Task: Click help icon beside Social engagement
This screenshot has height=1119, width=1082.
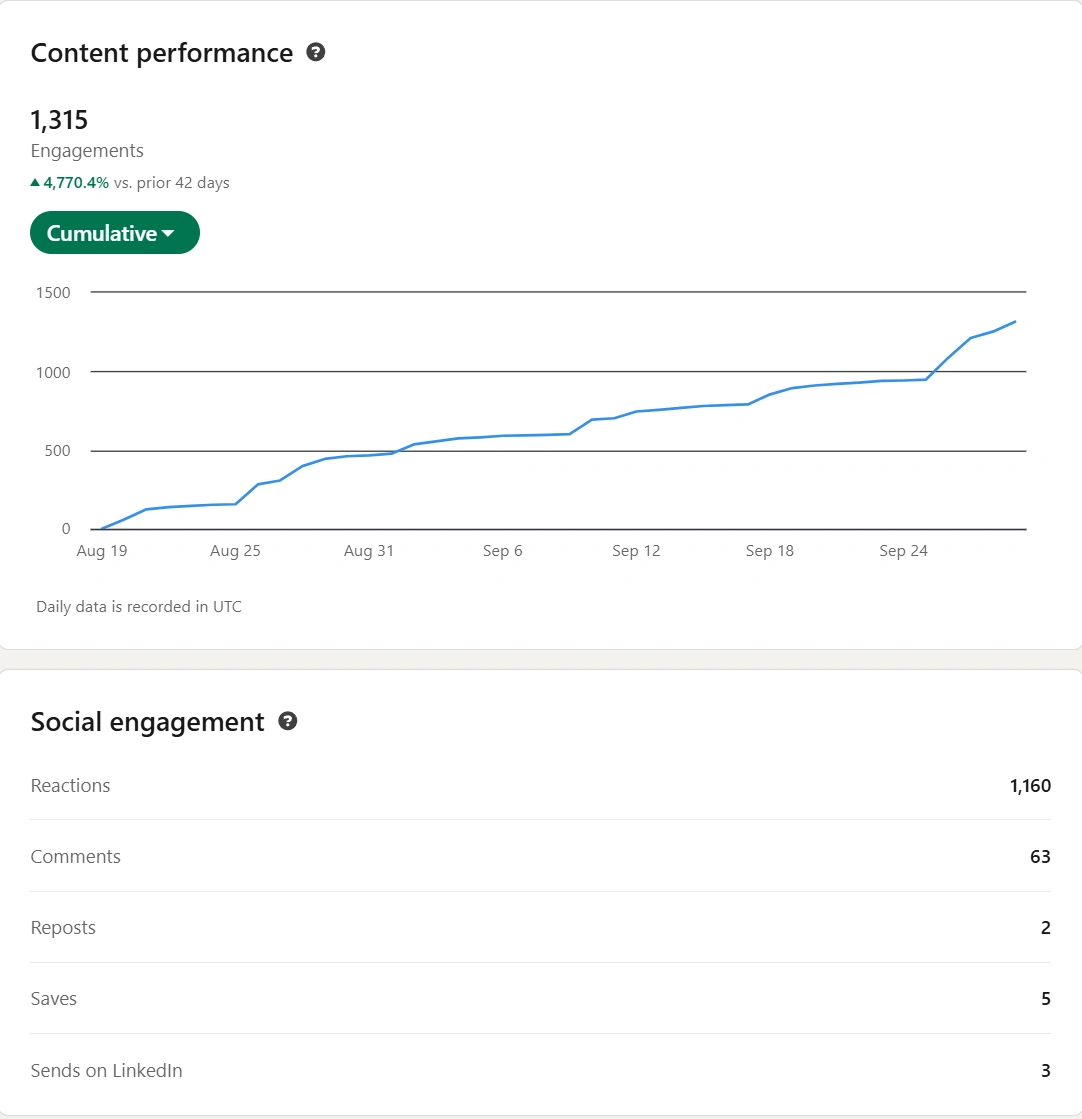Action: coord(288,721)
